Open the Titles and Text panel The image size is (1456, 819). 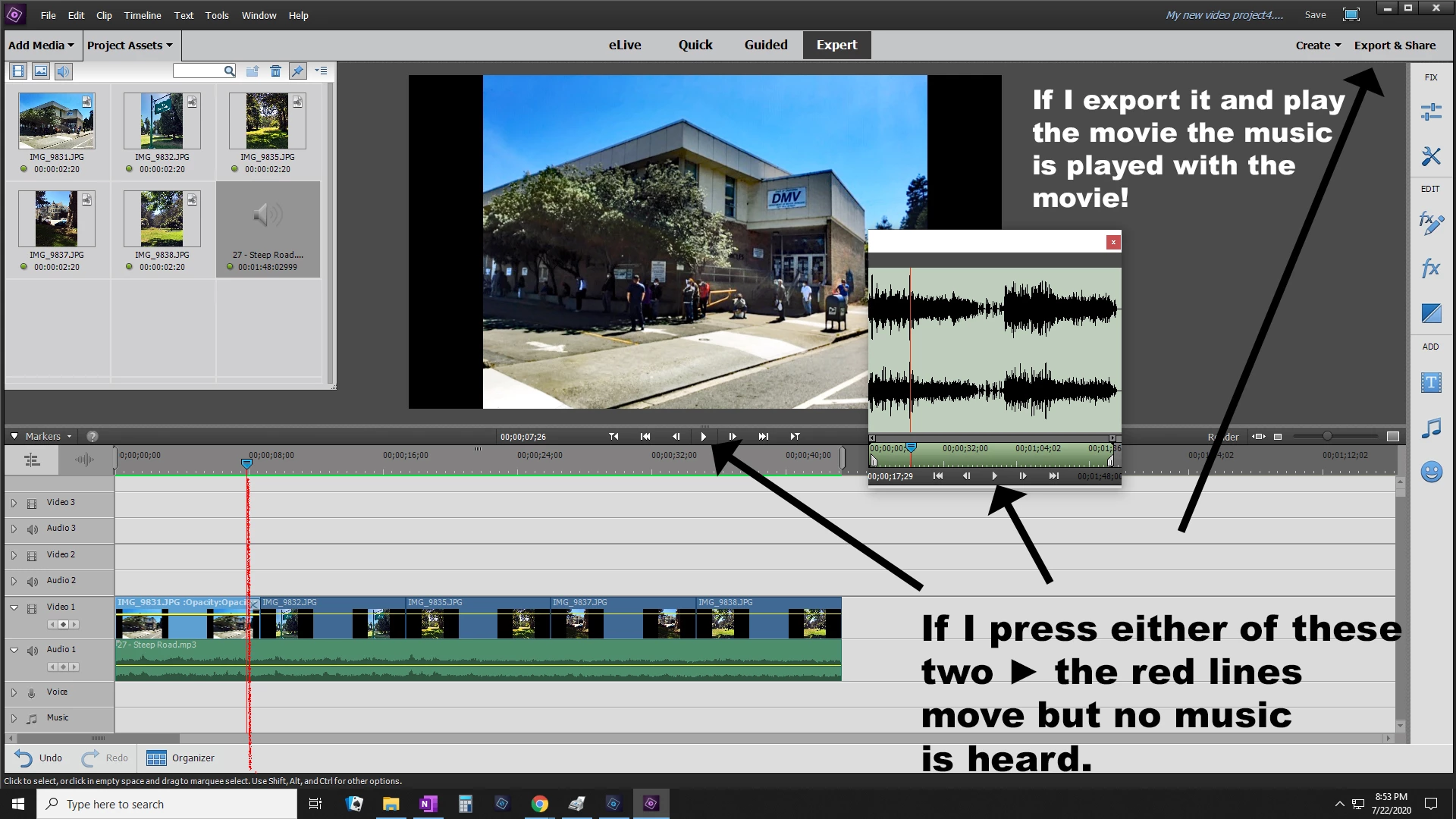1430,383
